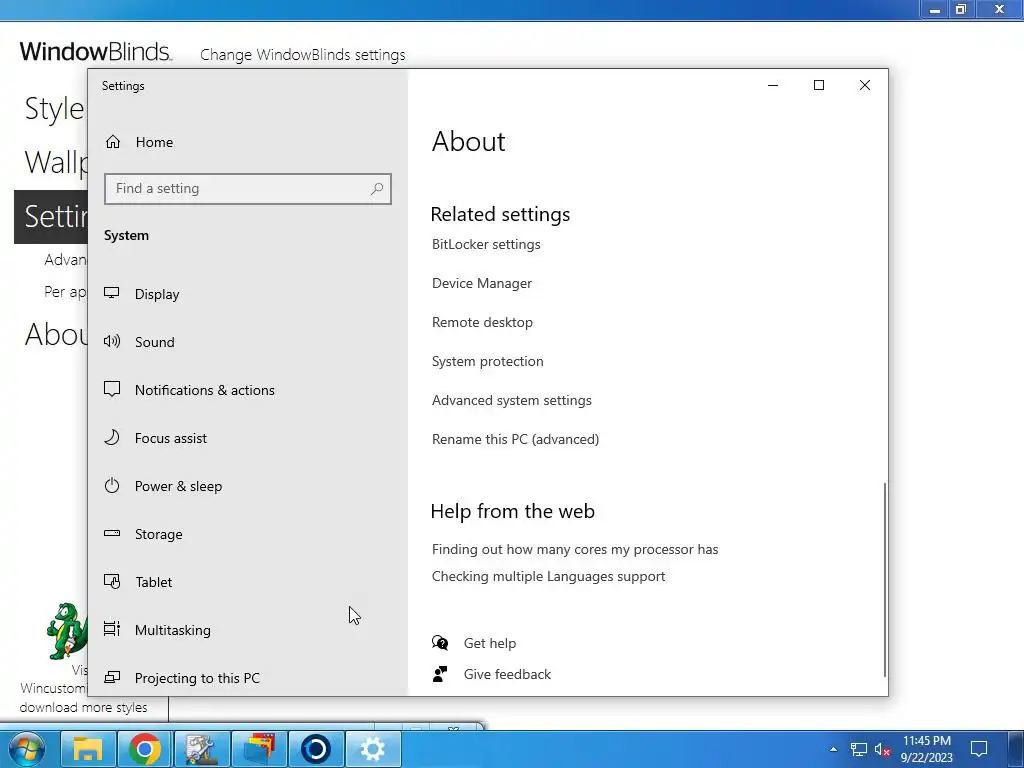The image size is (1024, 768).
Task: Close the Settings window
Action: click(x=865, y=86)
